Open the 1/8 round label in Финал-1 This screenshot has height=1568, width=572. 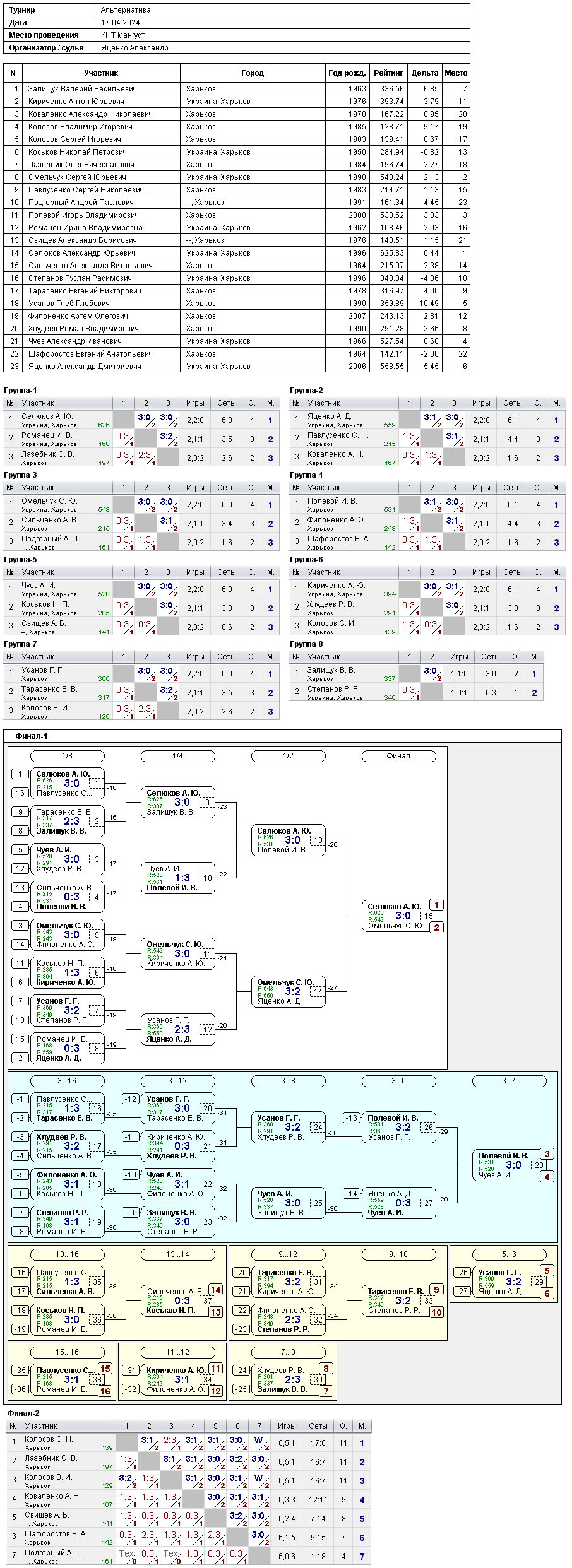click(x=67, y=756)
